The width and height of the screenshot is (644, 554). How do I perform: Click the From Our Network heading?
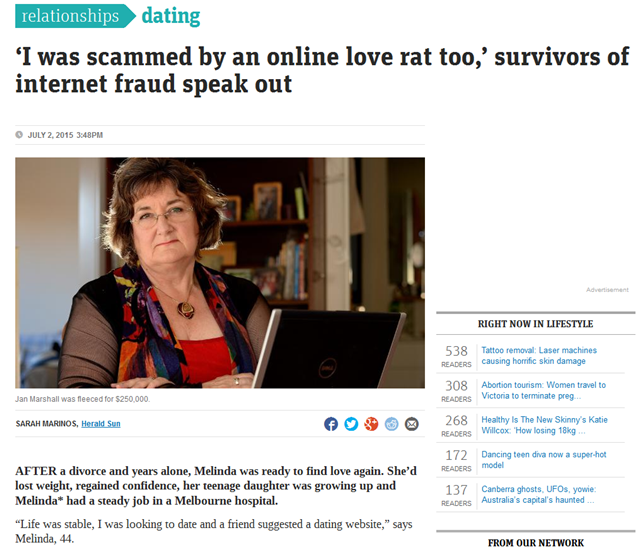tap(536, 543)
